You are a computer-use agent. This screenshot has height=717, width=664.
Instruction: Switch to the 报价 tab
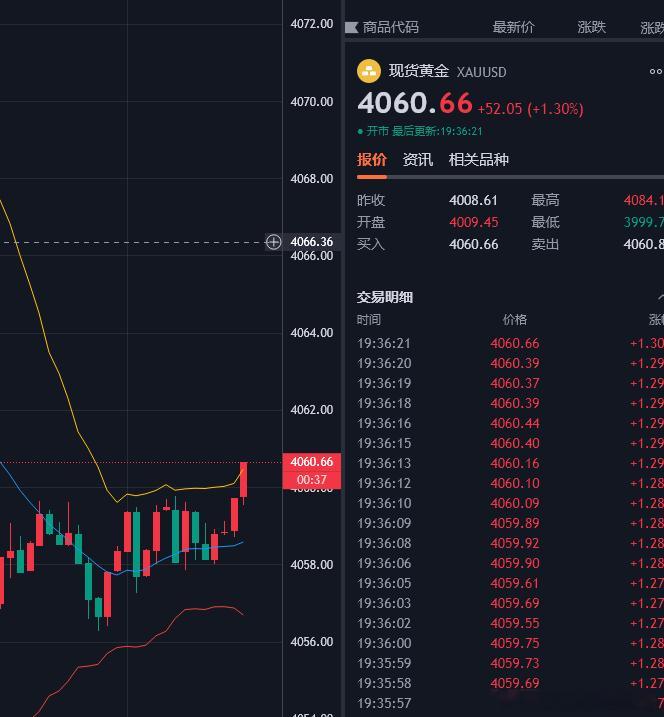372,160
